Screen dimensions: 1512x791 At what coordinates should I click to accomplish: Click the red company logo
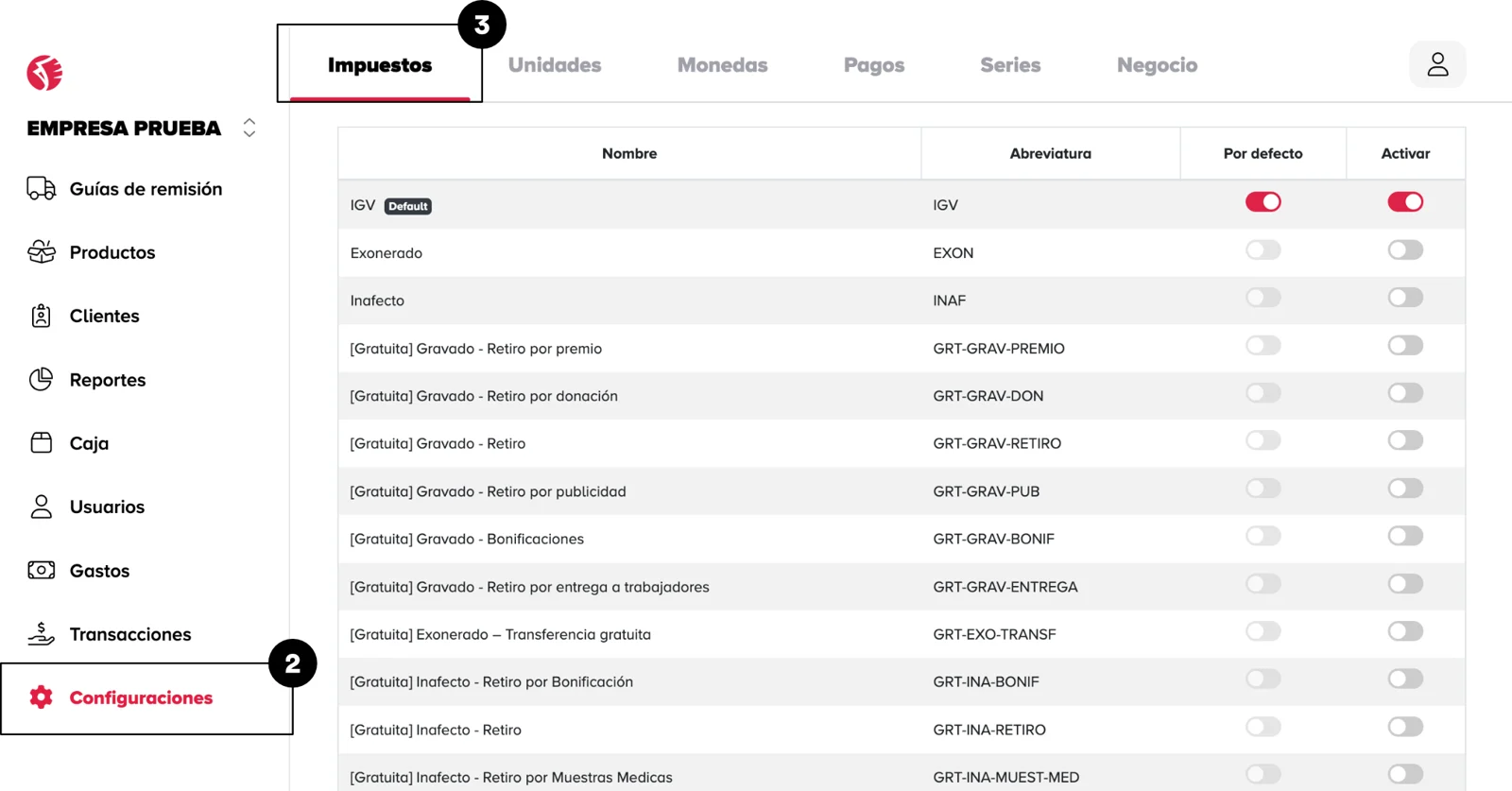click(x=44, y=73)
